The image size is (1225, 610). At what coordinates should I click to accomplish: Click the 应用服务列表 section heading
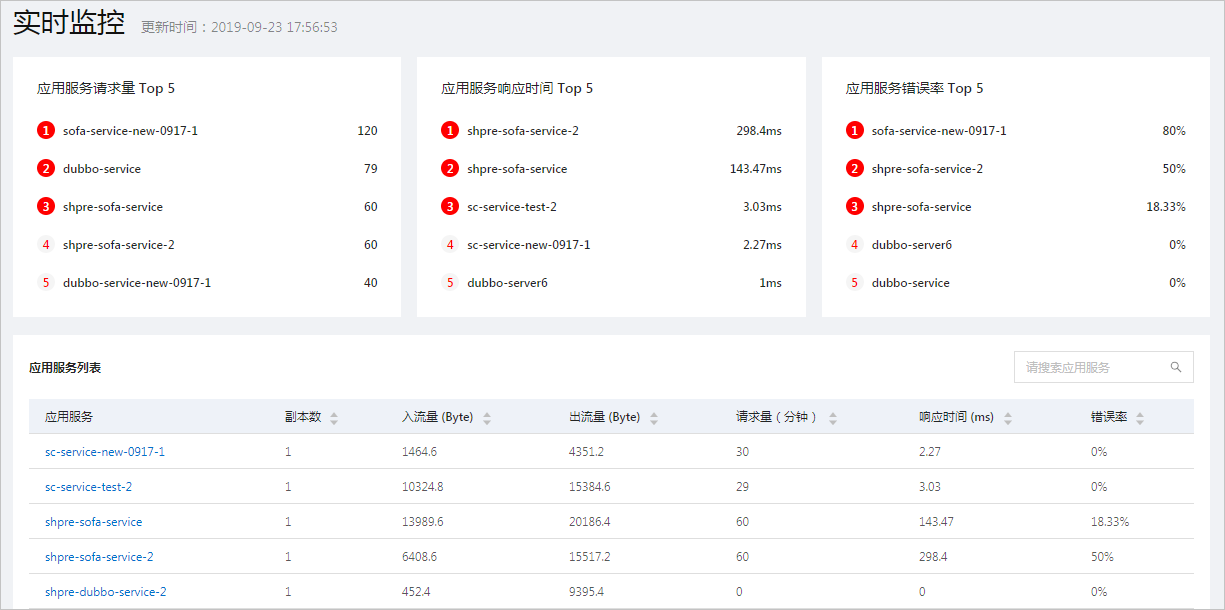coord(65,367)
